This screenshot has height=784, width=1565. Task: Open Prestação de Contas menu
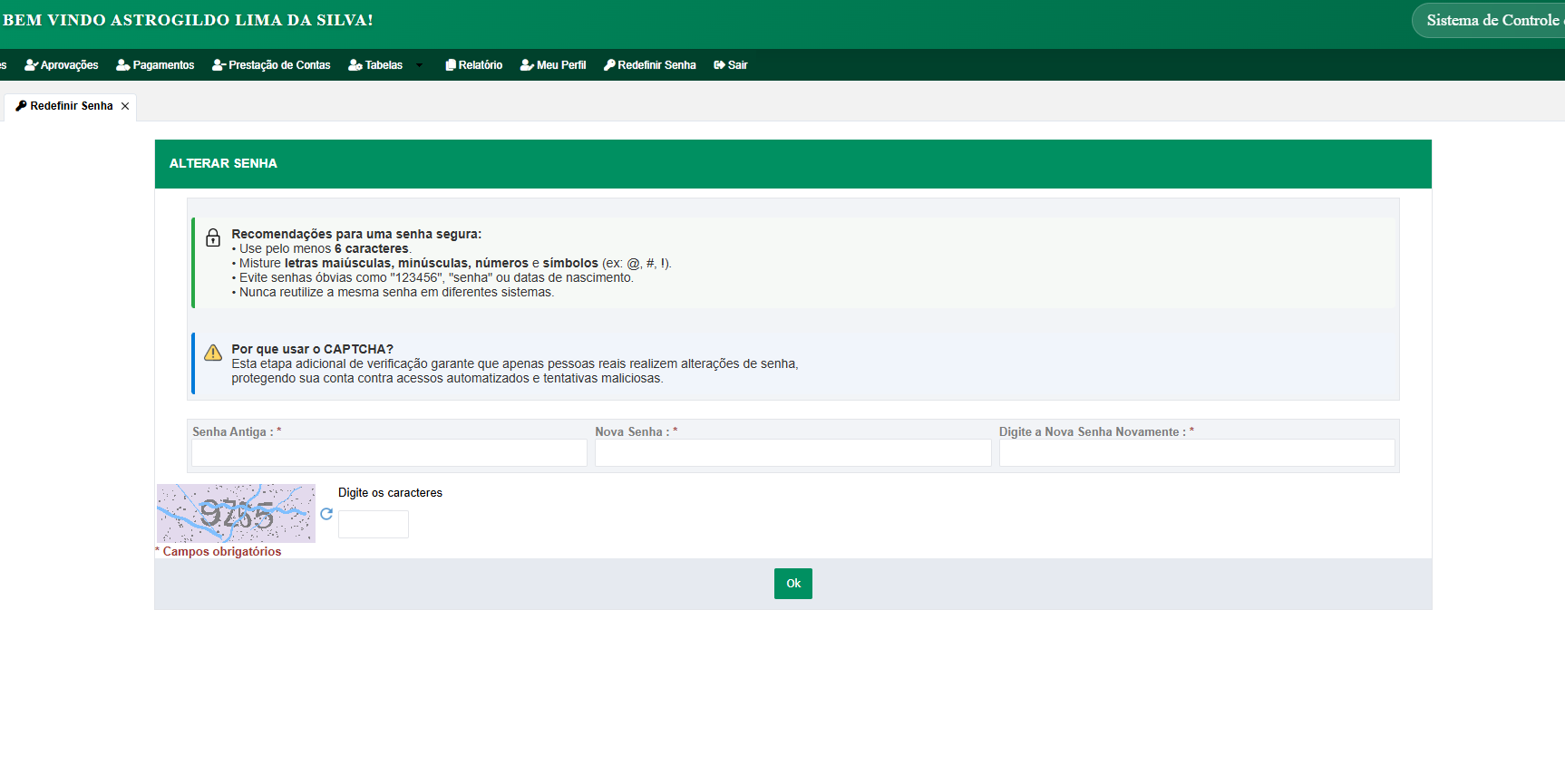[x=271, y=65]
